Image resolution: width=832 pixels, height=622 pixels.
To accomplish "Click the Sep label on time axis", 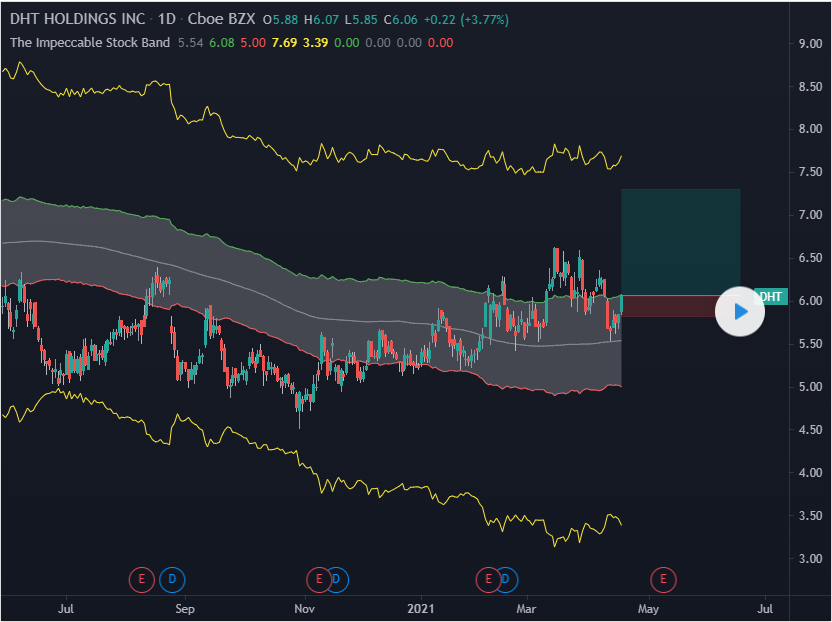I will [x=183, y=607].
